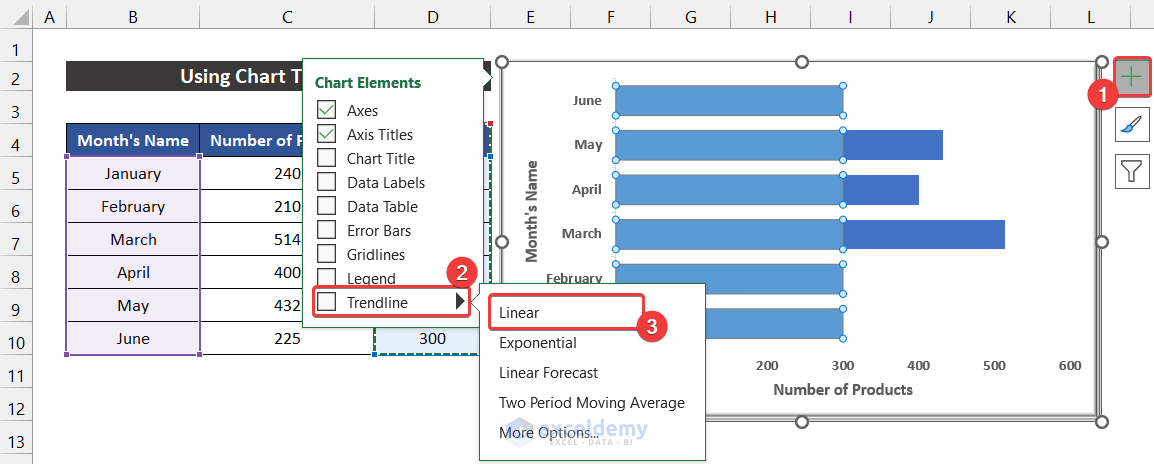The width and height of the screenshot is (1154, 464).
Task: Open the Chart Filters funnel button
Action: click(x=1131, y=172)
